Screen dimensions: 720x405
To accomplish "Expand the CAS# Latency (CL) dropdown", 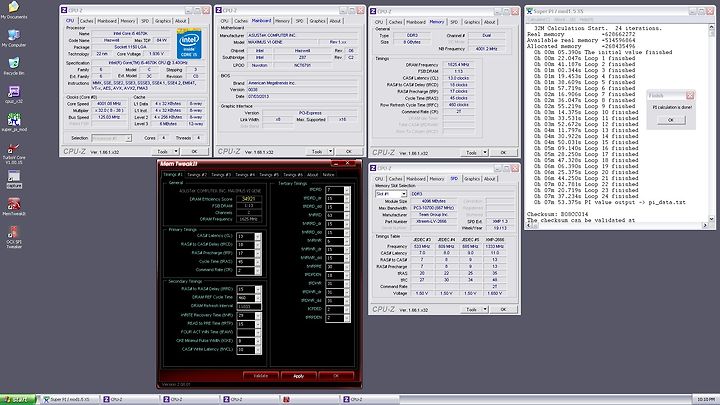I will 258,236.
